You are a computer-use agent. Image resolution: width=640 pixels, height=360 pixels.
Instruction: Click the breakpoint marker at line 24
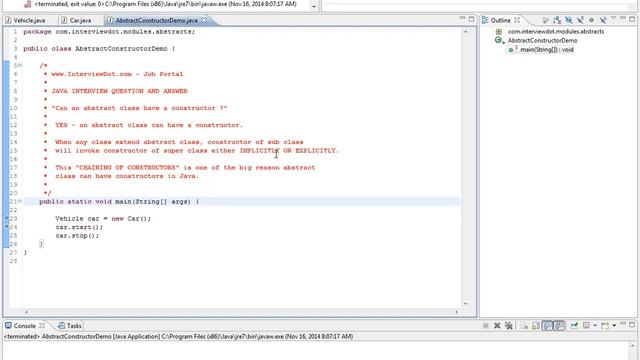tap(7, 227)
